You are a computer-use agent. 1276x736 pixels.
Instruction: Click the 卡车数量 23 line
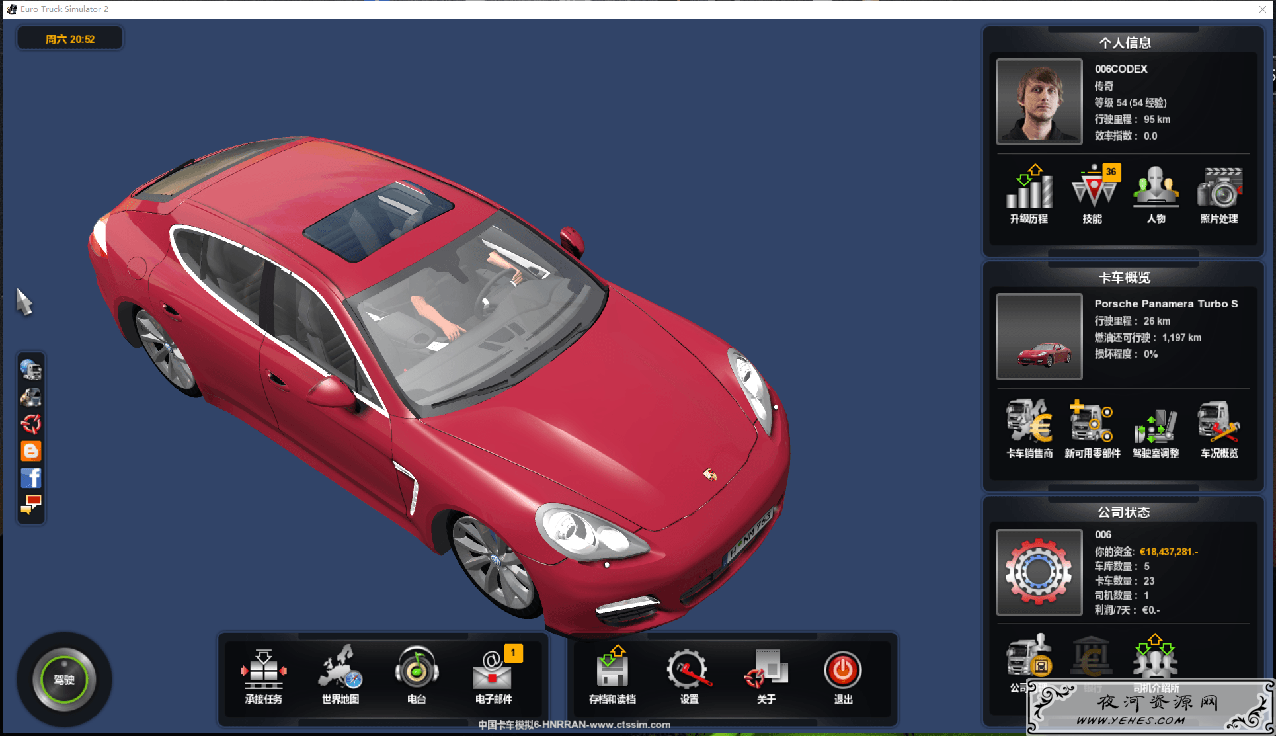(x=1125, y=580)
